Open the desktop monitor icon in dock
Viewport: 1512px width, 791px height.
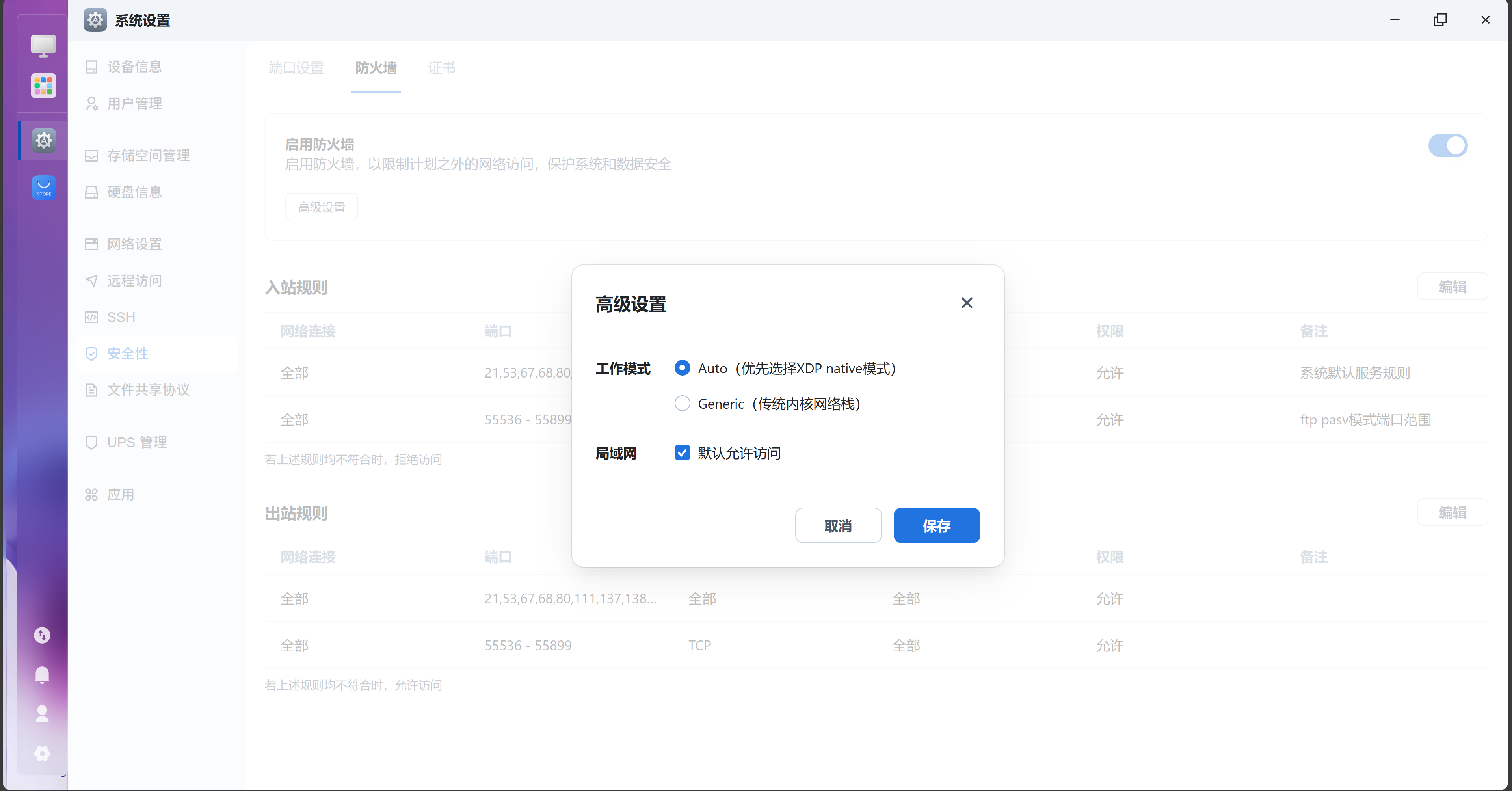[43, 47]
